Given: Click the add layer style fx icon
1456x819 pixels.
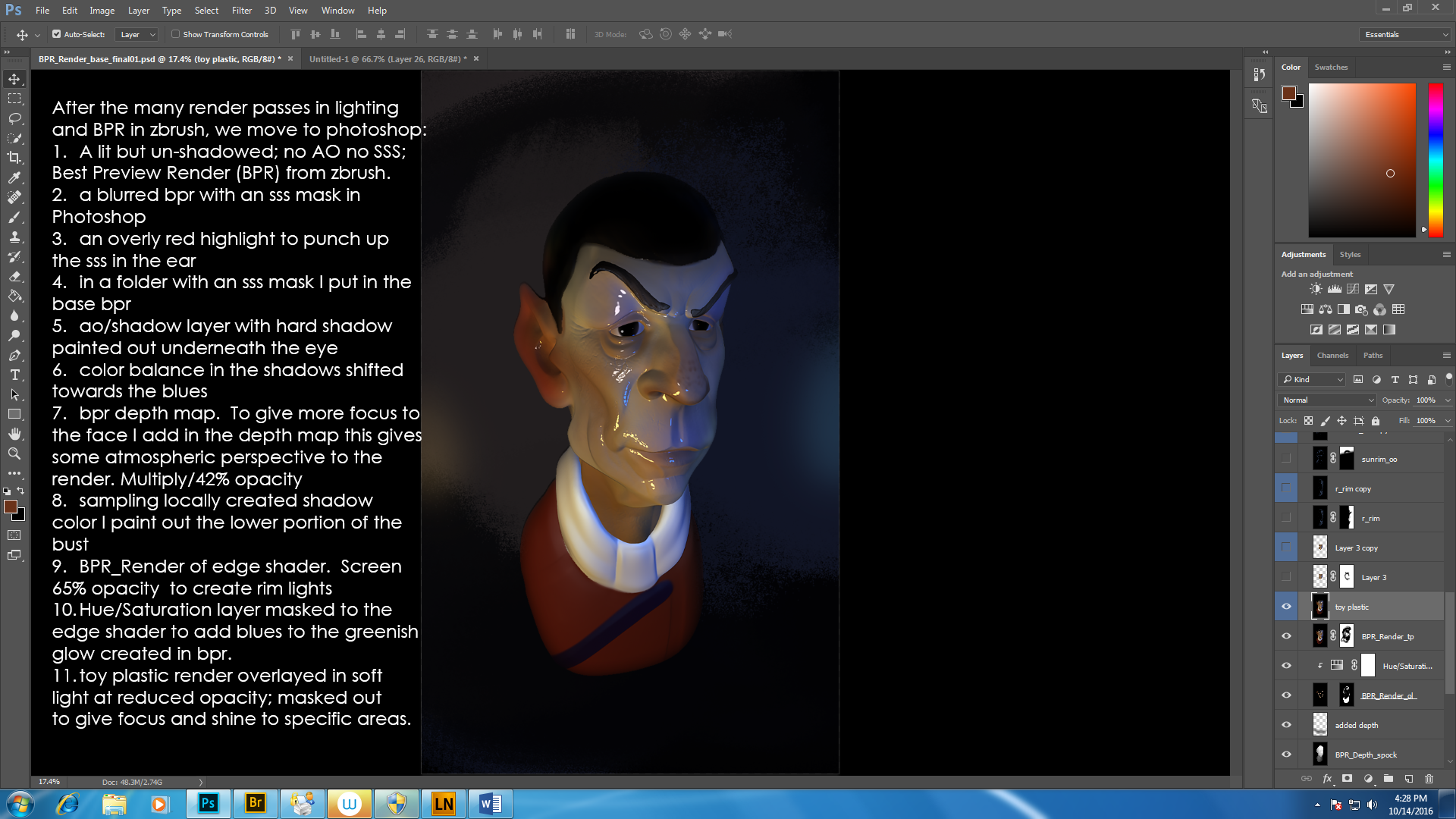Looking at the screenshot, I should 1327,779.
